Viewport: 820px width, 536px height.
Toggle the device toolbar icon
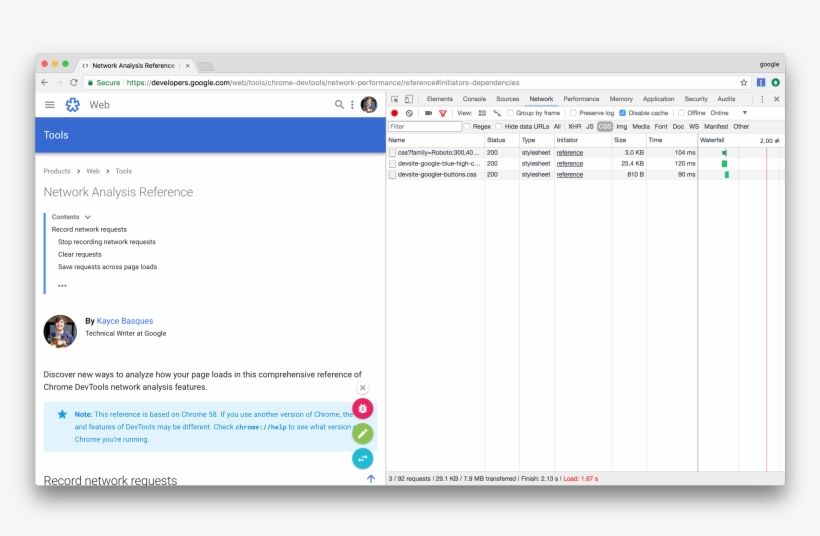click(409, 99)
